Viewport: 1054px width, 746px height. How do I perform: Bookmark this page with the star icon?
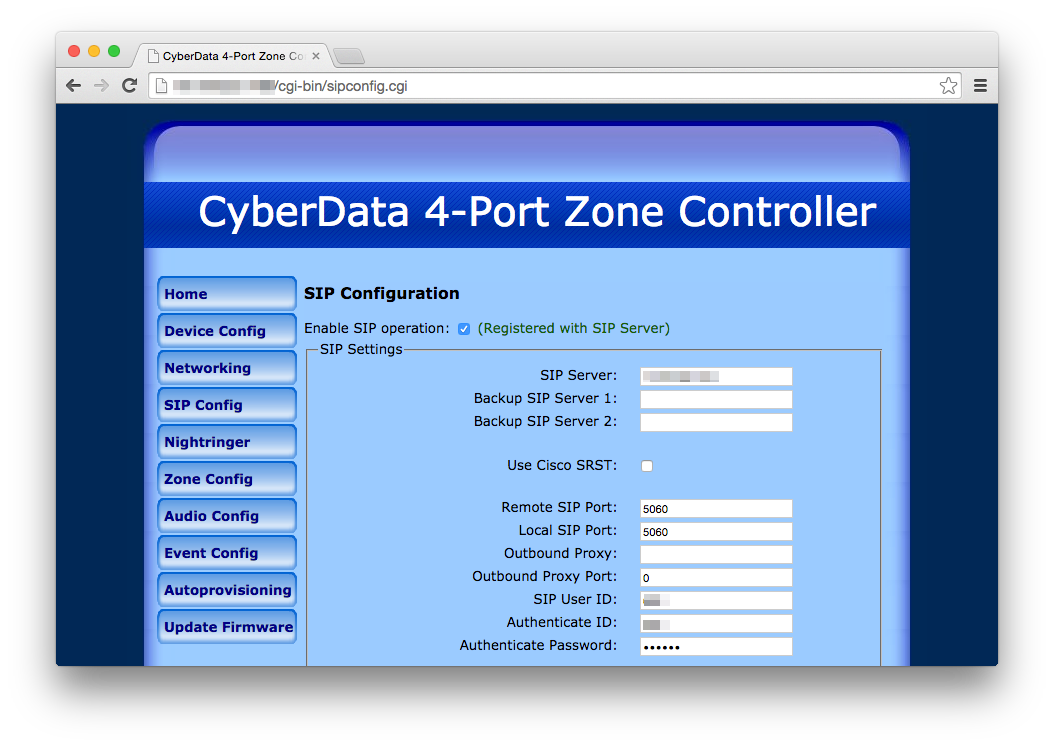coord(947,86)
